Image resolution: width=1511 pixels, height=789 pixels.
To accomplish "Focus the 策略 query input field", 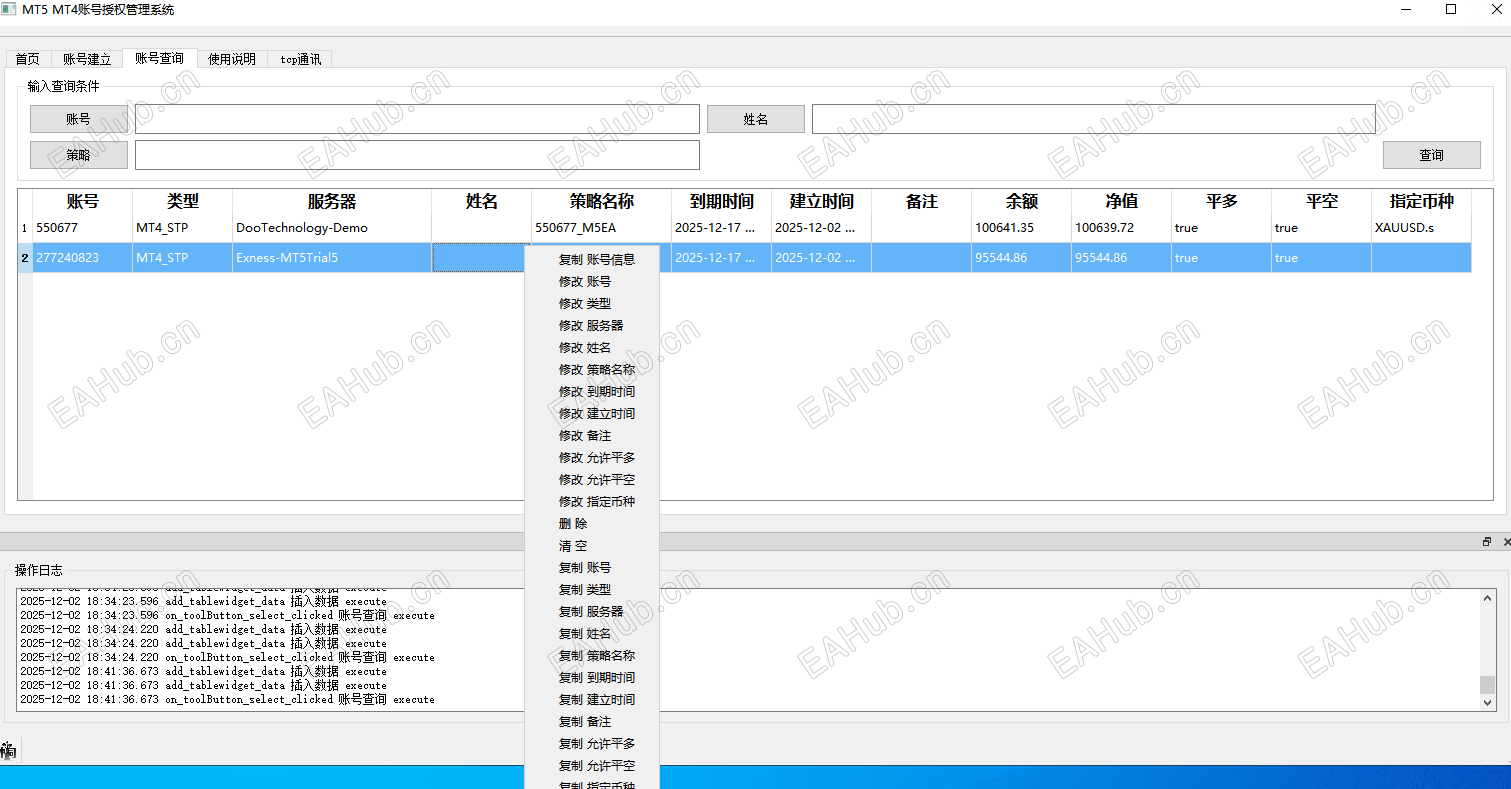I will tap(417, 155).
